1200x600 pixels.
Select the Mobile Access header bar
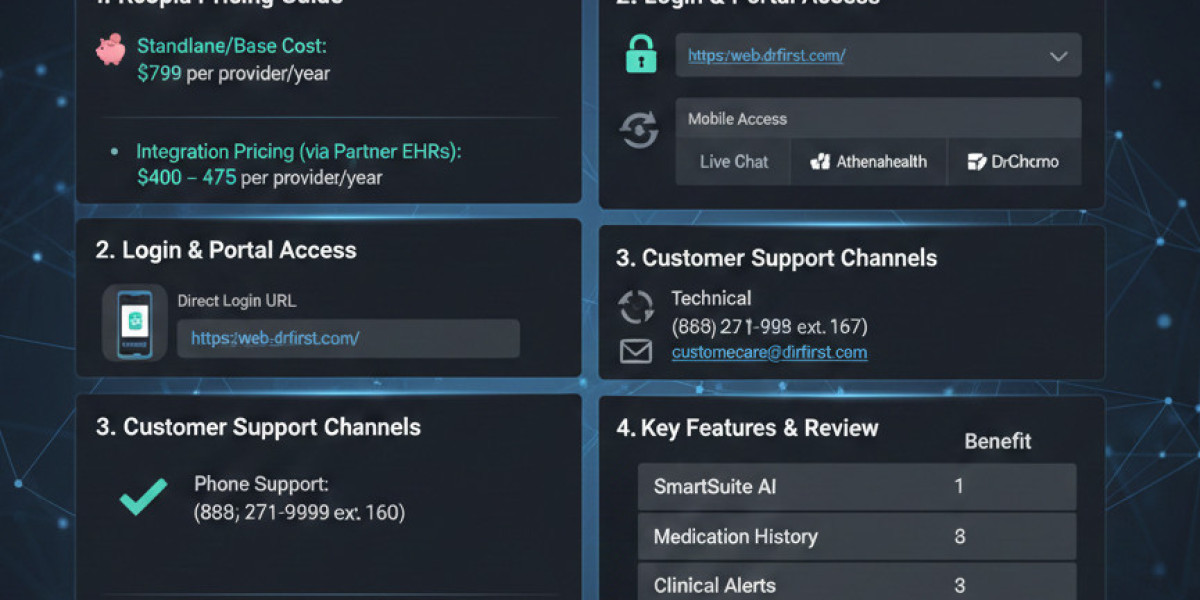tap(878, 119)
